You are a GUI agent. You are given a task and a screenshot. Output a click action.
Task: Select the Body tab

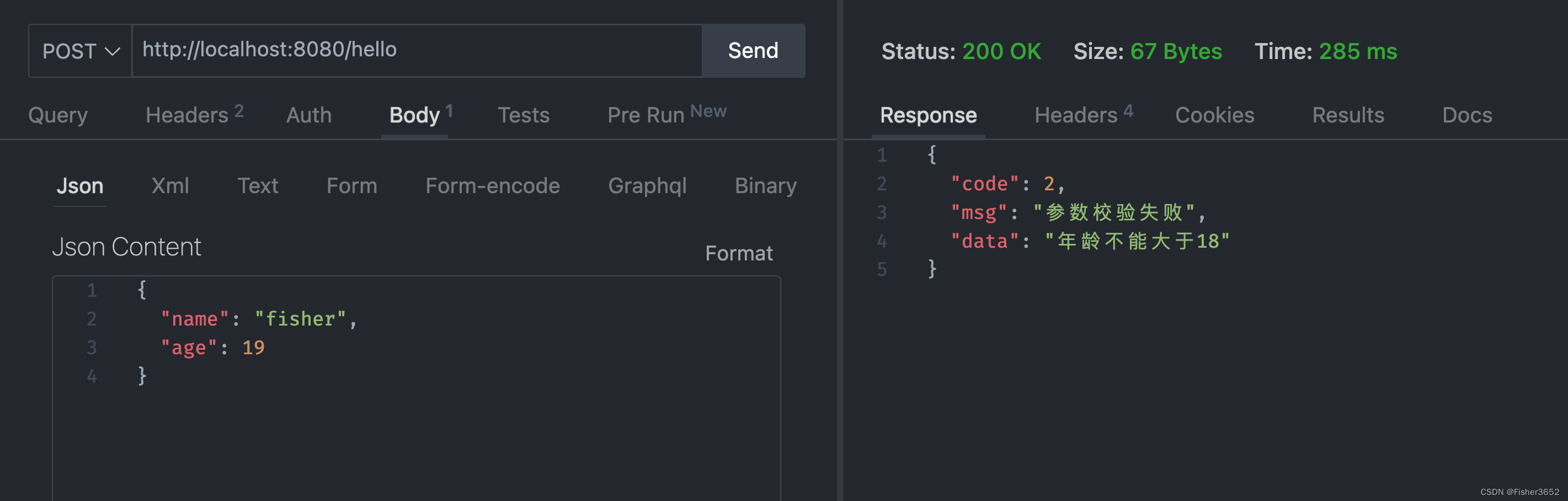[420, 114]
